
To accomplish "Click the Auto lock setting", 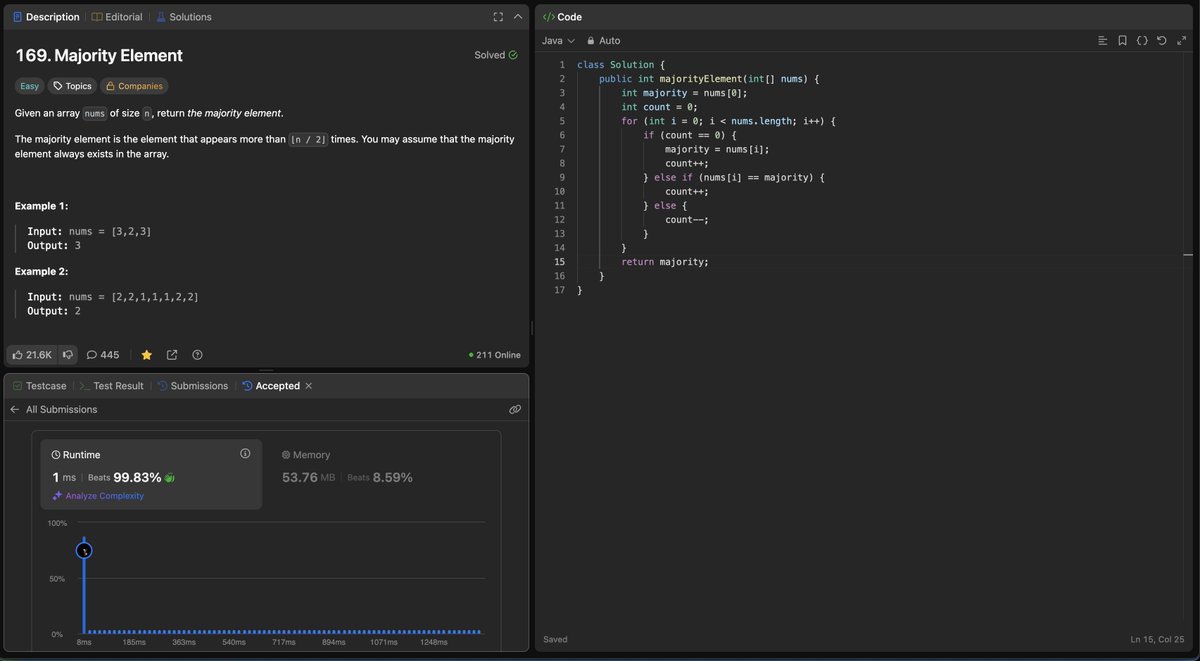I will pyautogui.click(x=604, y=41).
